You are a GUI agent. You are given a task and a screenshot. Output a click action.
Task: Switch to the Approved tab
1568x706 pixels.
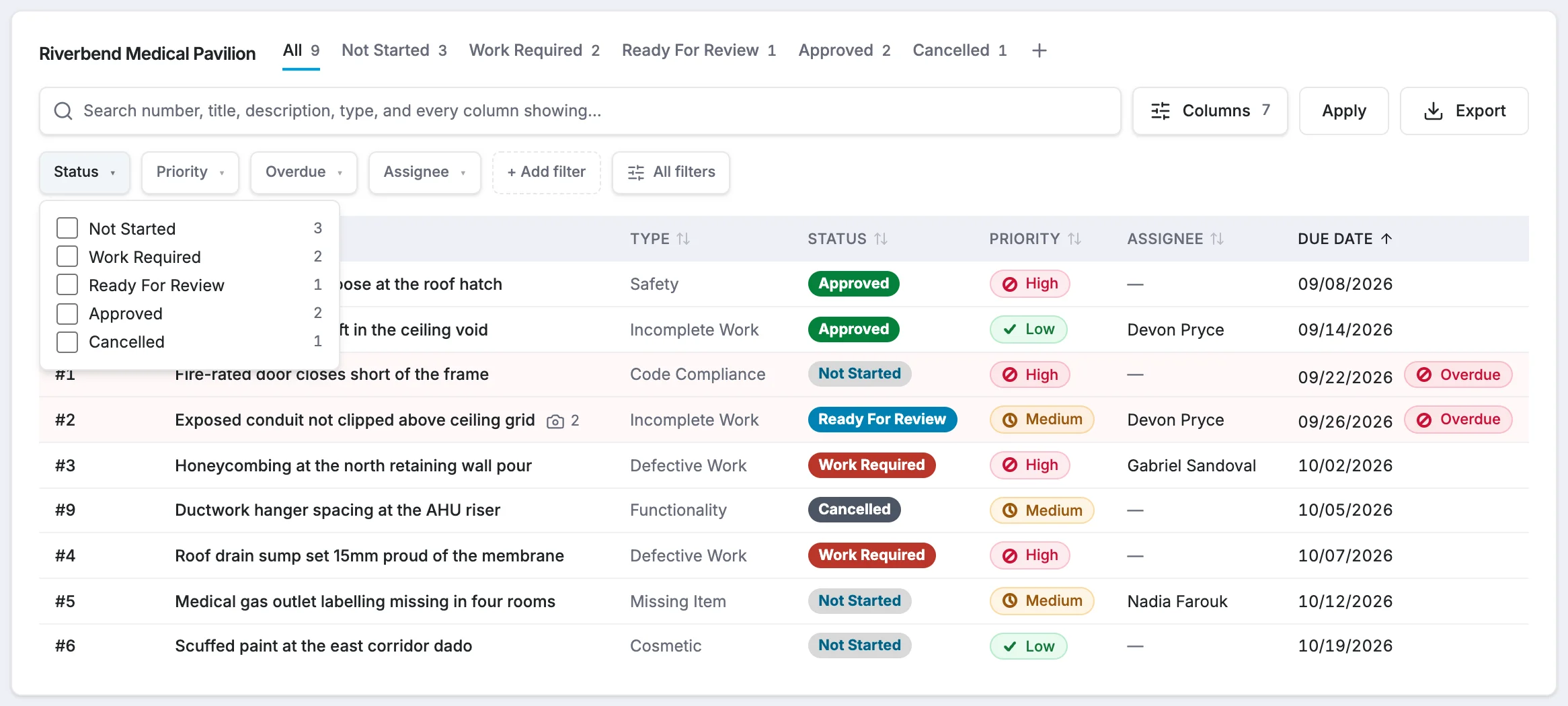[845, 50]
